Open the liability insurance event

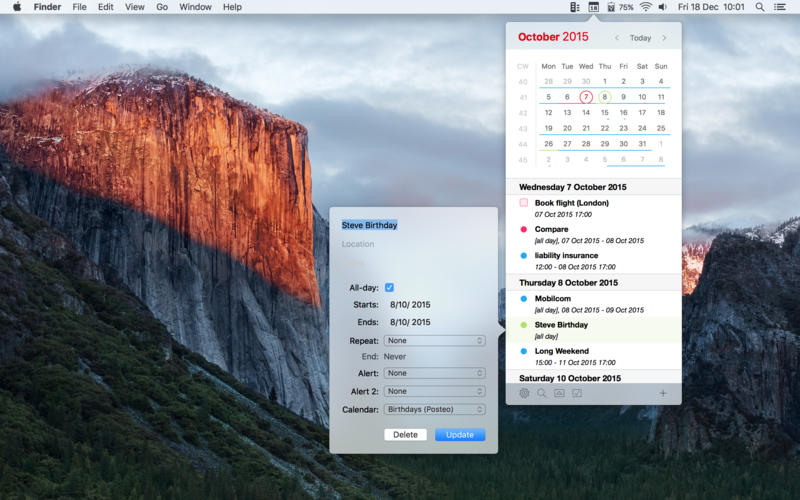click(x=593, y=261)
